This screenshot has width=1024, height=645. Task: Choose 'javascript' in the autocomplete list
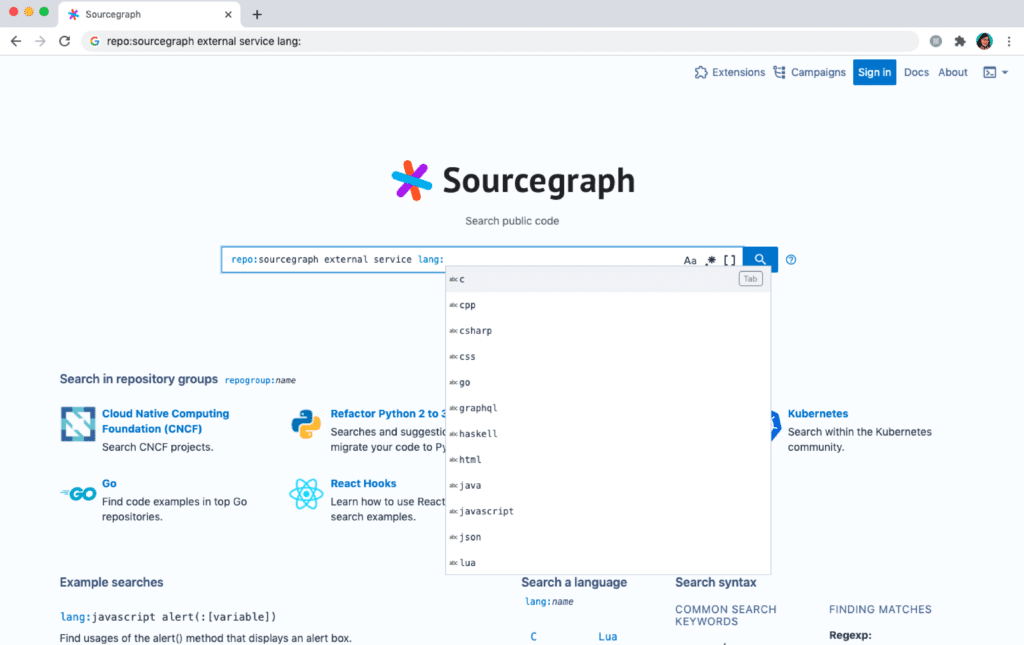[x=486, y=511]
